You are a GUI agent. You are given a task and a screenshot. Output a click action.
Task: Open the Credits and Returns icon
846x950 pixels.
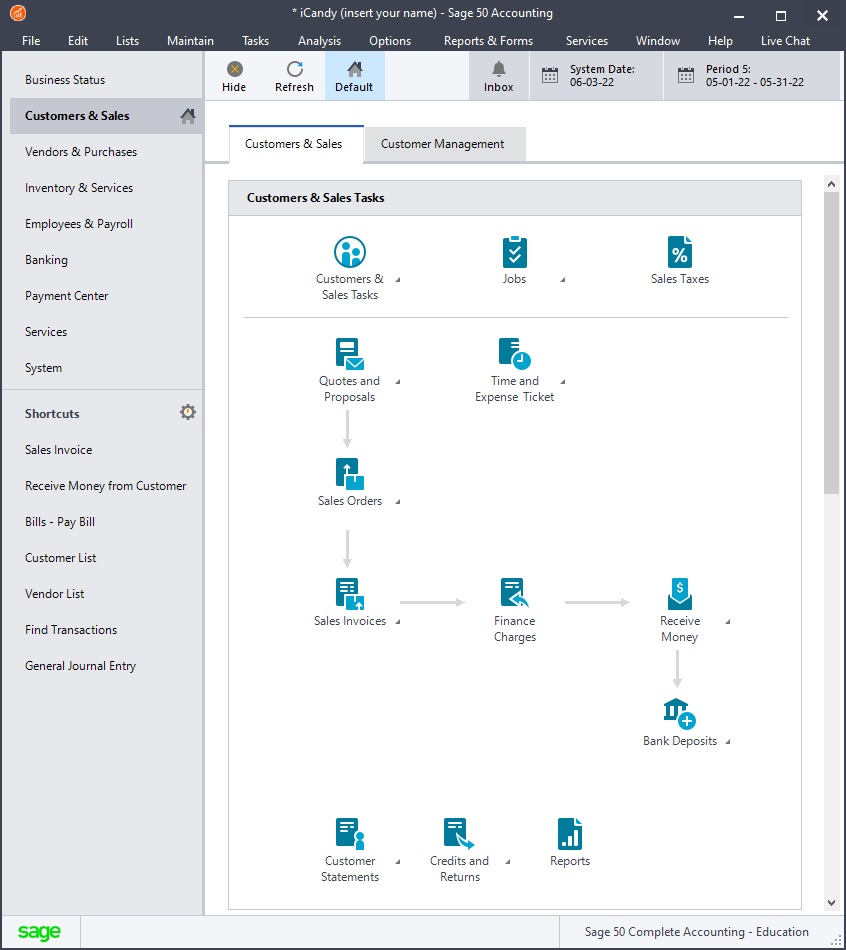[459, 834]
